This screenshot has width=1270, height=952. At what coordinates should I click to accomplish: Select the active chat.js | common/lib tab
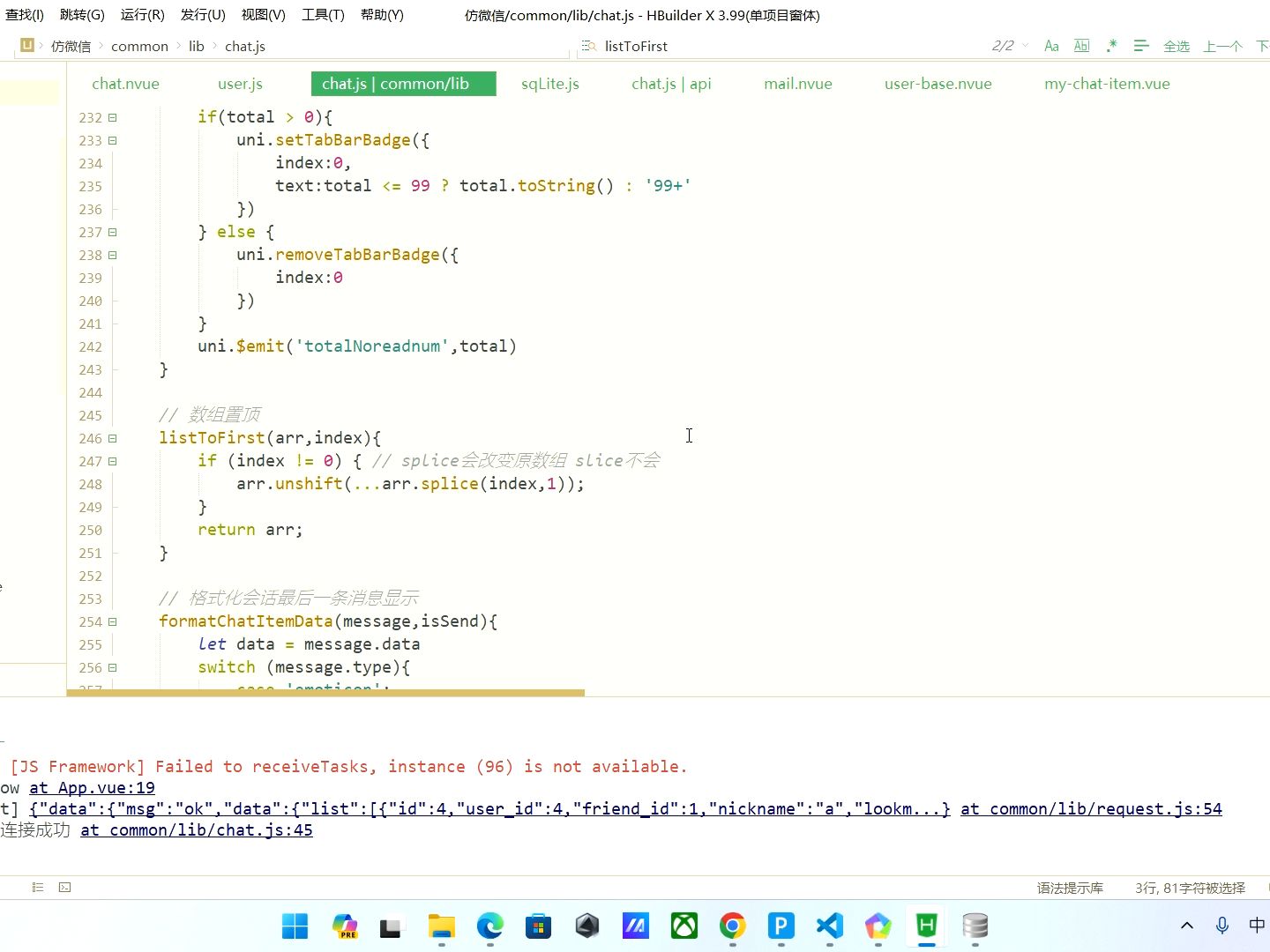[403, 84]
